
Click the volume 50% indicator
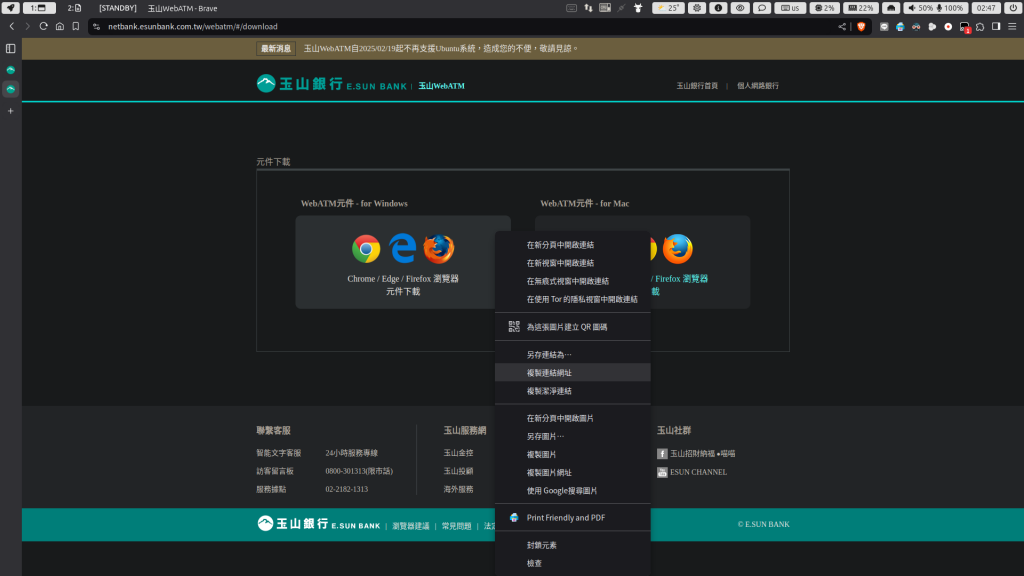[x=920, y=8]
